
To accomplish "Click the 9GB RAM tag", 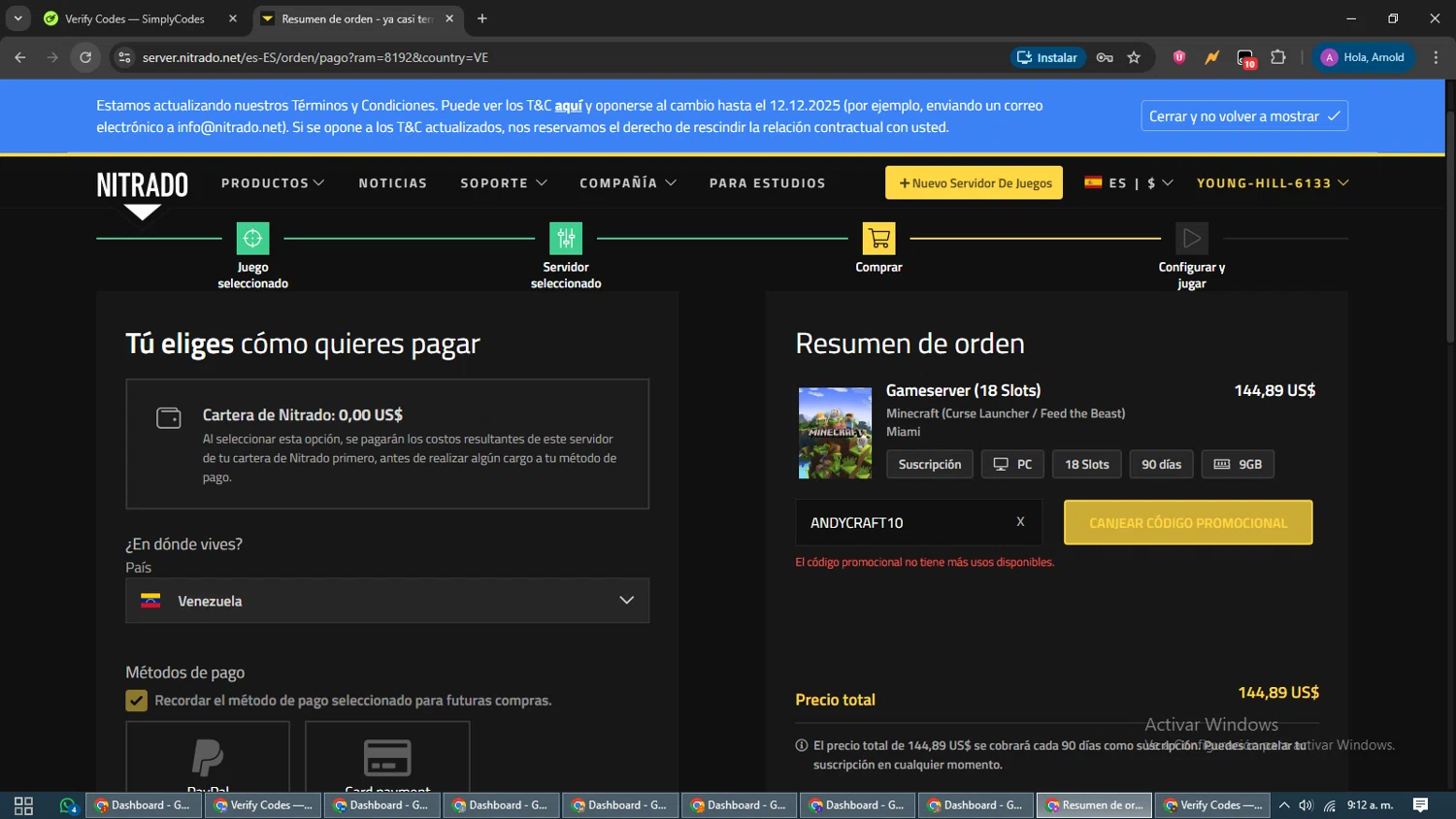I will (x=1238, y=464).
